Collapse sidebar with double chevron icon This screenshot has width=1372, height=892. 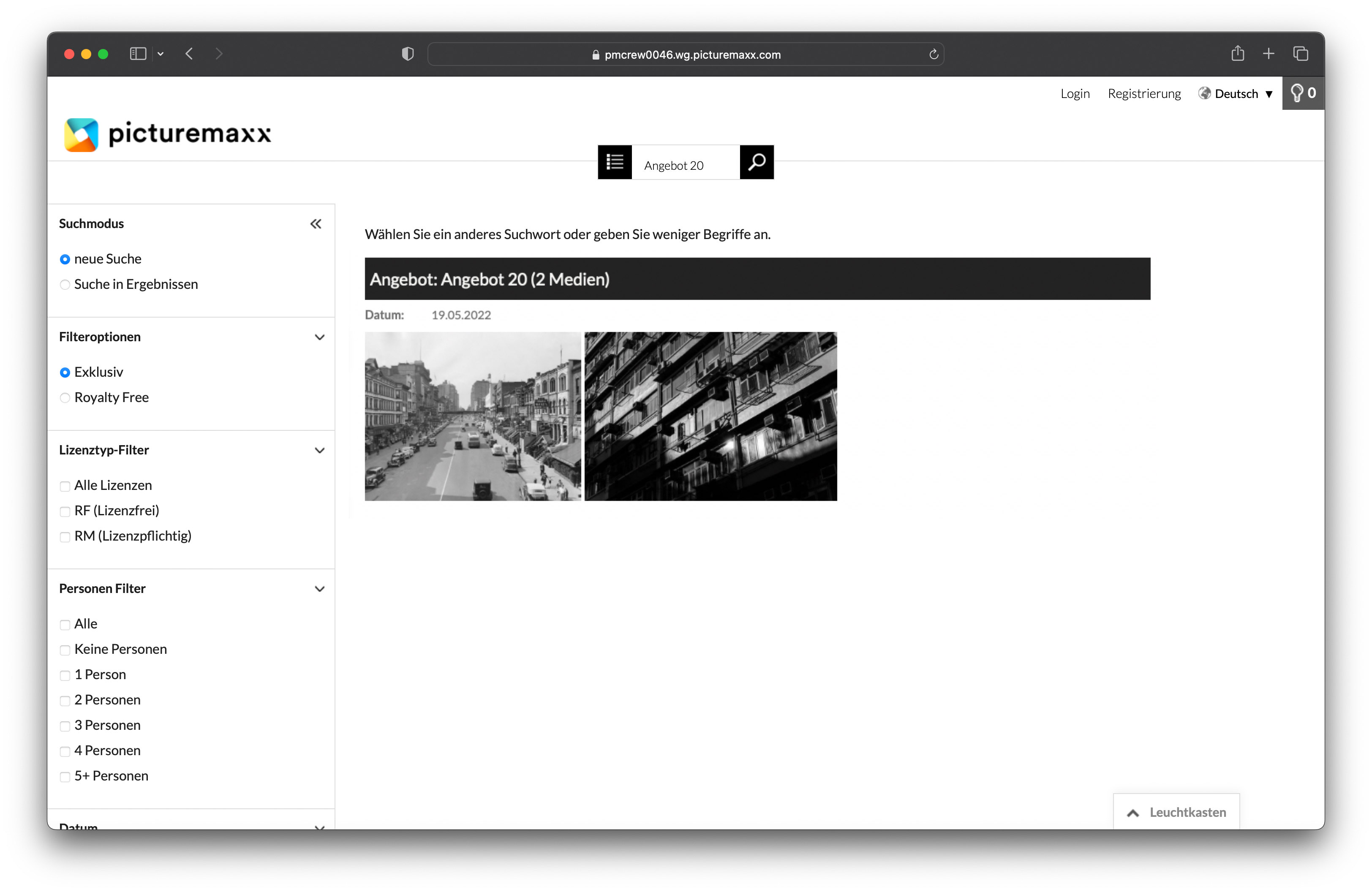tap(316, 223)
